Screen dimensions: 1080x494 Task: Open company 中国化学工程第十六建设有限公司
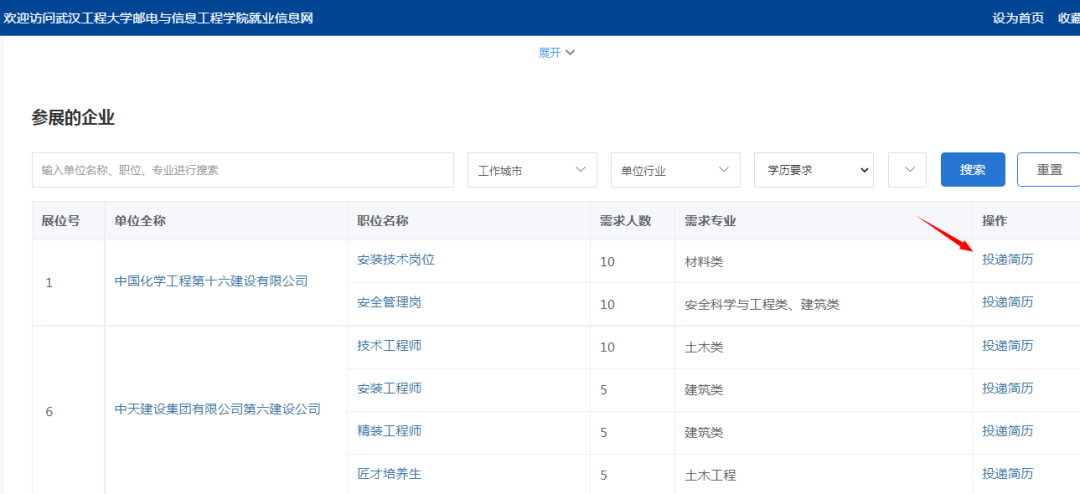(211, 281)
